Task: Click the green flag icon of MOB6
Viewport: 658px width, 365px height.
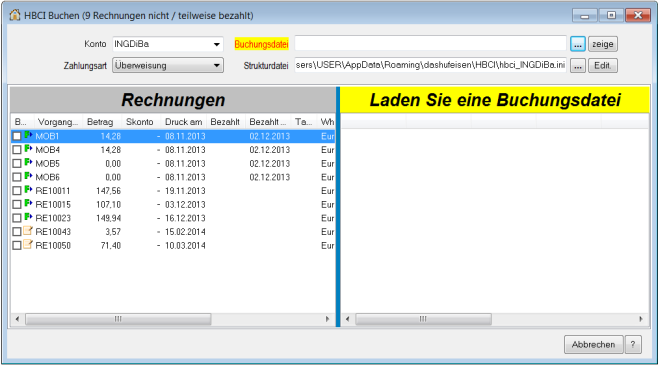Action: [28, 176]
